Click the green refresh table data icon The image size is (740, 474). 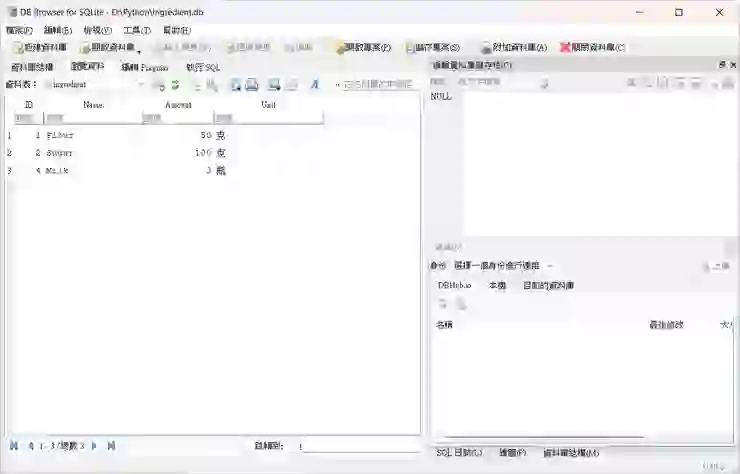coord(176,85)
